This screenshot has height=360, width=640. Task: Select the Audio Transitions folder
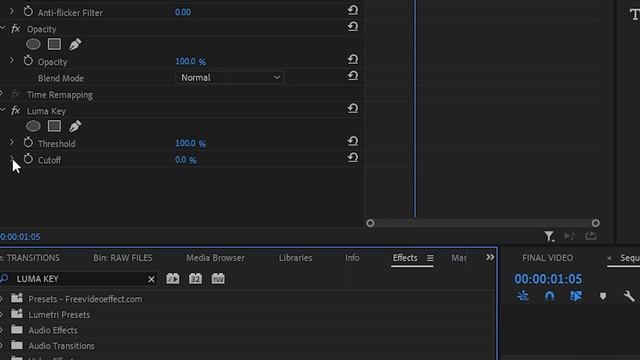click(61, 346)
